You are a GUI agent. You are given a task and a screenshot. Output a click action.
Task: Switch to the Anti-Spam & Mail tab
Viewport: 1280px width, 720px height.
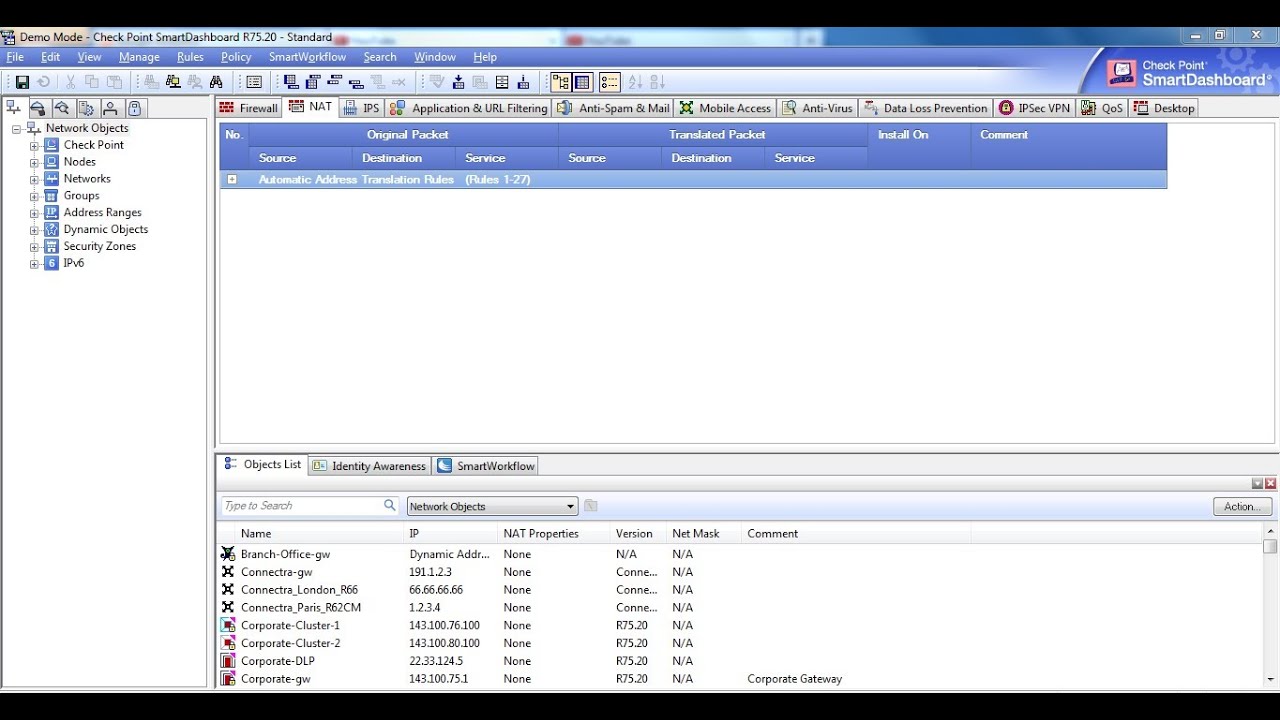(x=613, y=108)
